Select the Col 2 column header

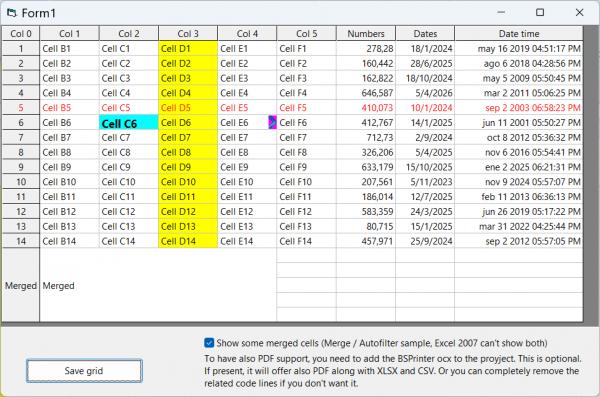pos(129,34)
